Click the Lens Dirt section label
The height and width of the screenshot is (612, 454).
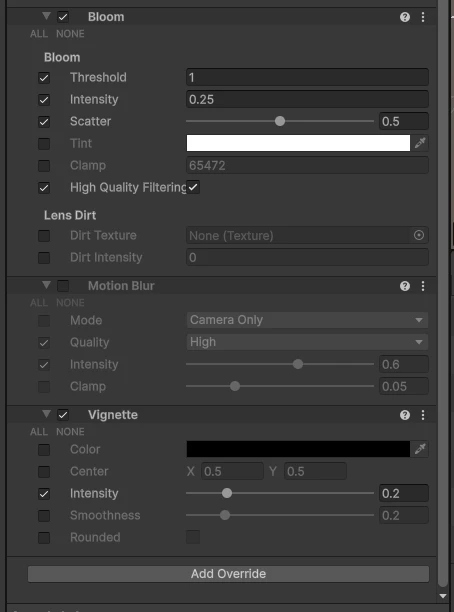[x=70, y=215]
